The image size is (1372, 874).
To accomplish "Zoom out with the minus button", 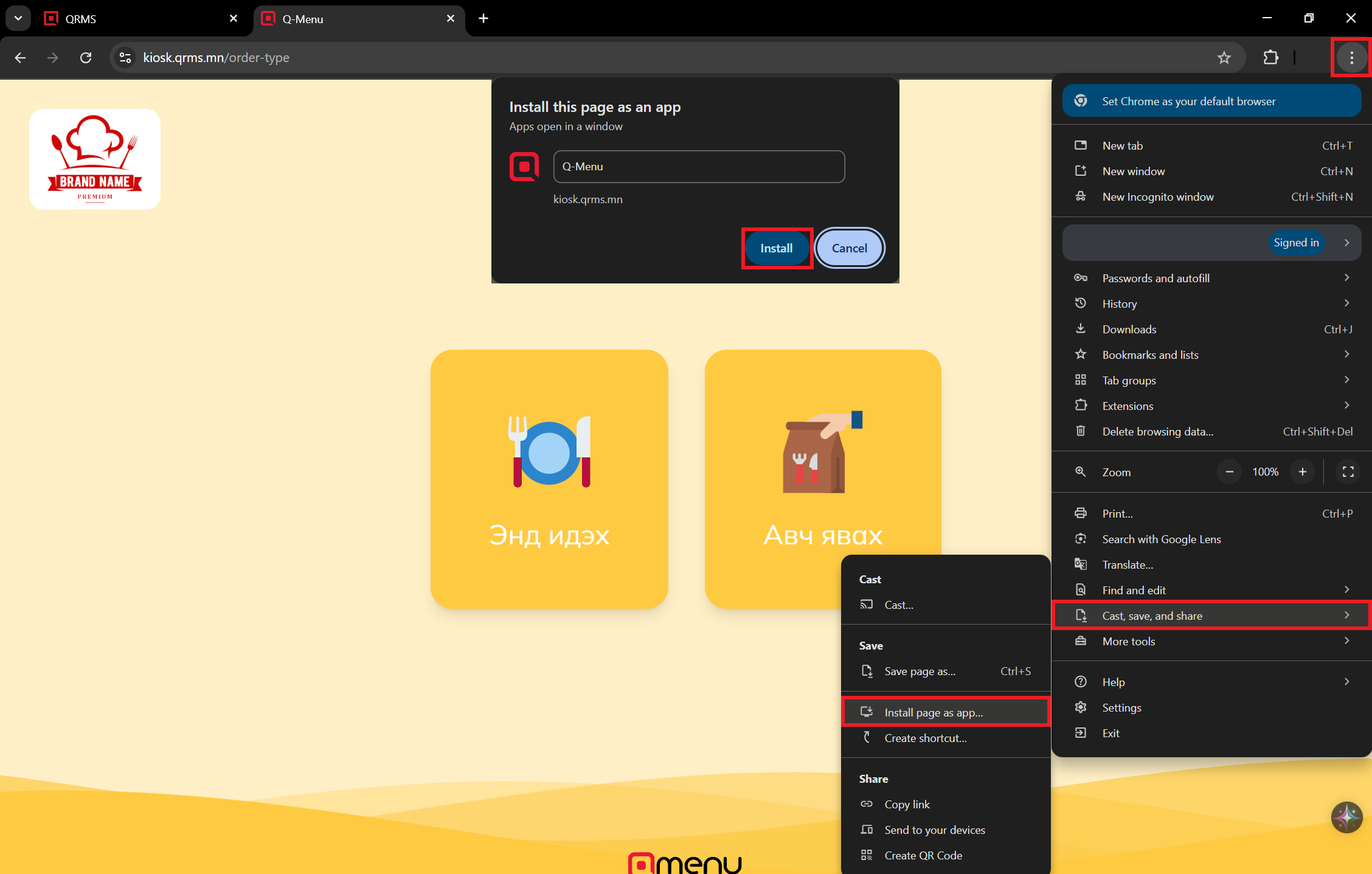I will point(1229,472).
